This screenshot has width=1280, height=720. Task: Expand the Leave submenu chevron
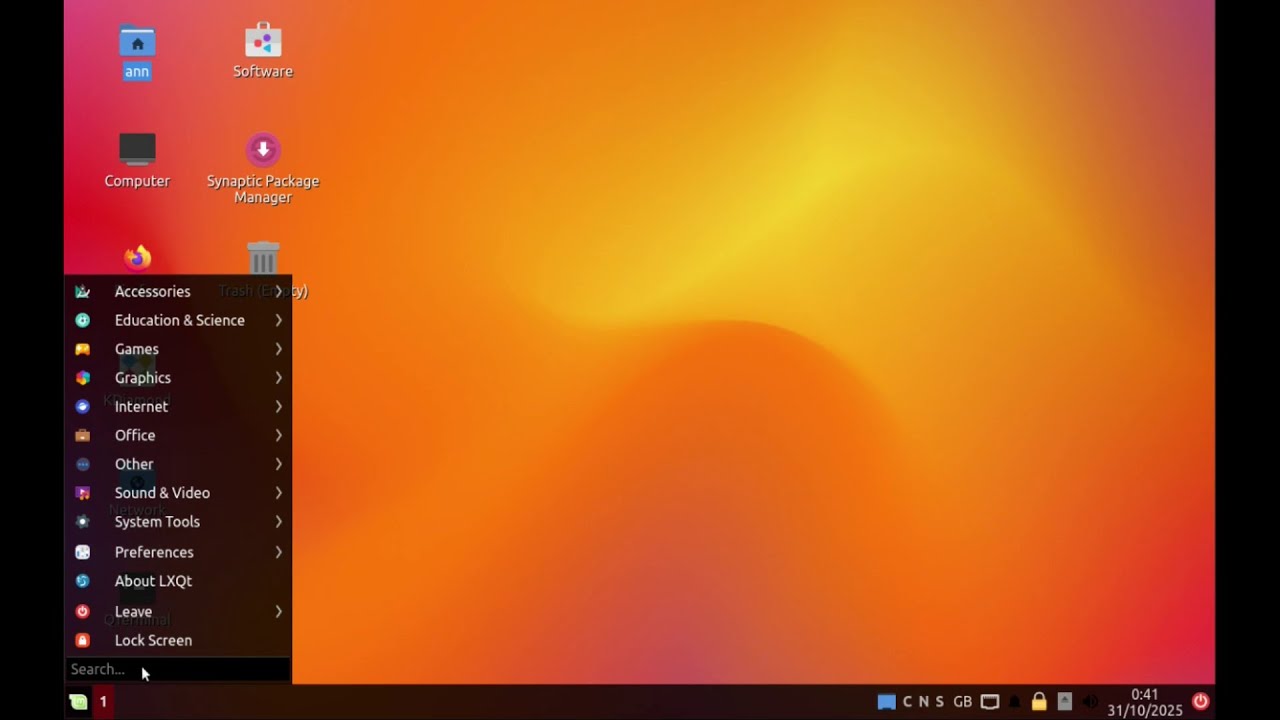[279, 611]
